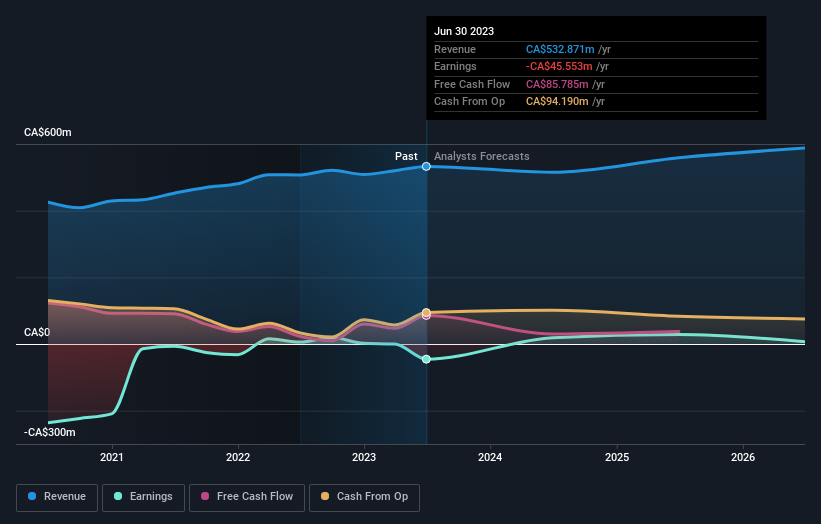Toggle the Free Cash Flow legend series
The height and width of the screenshot is (524, 821).
click(x=247, y=497)
